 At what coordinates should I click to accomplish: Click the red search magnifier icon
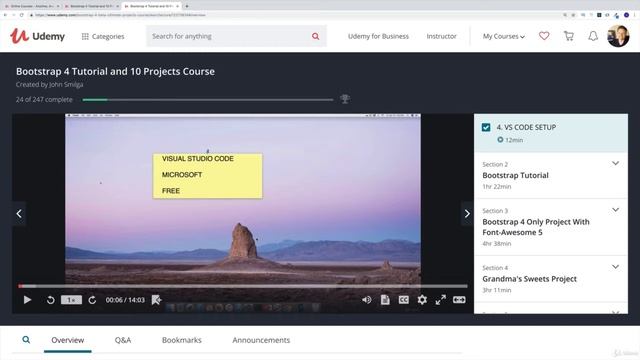pyautogui.click(x=316, y=36)
